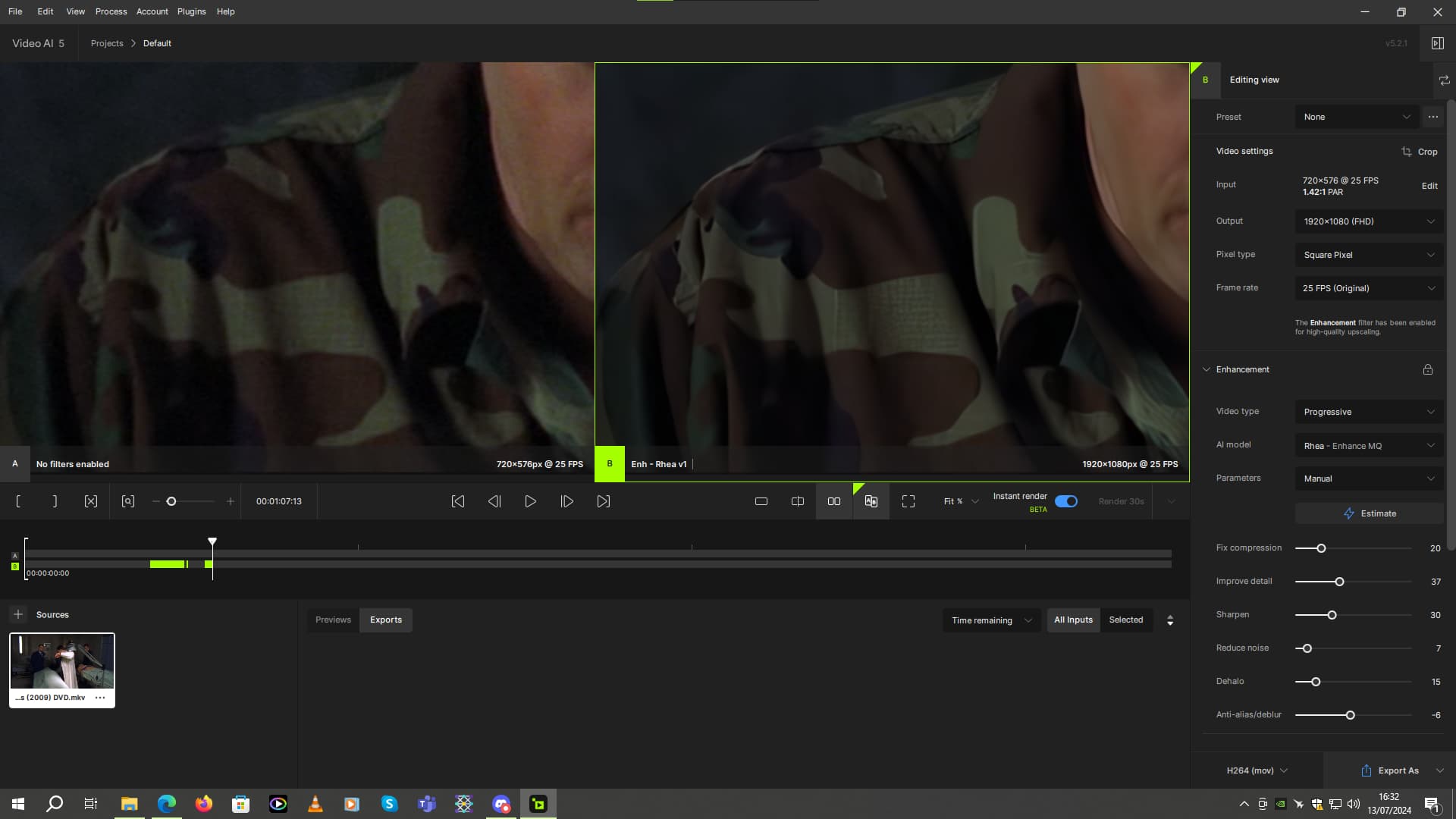The image size is (1456, 819).
Task: Click the Crop icon in Video settings
Action: click(1407, 152)
